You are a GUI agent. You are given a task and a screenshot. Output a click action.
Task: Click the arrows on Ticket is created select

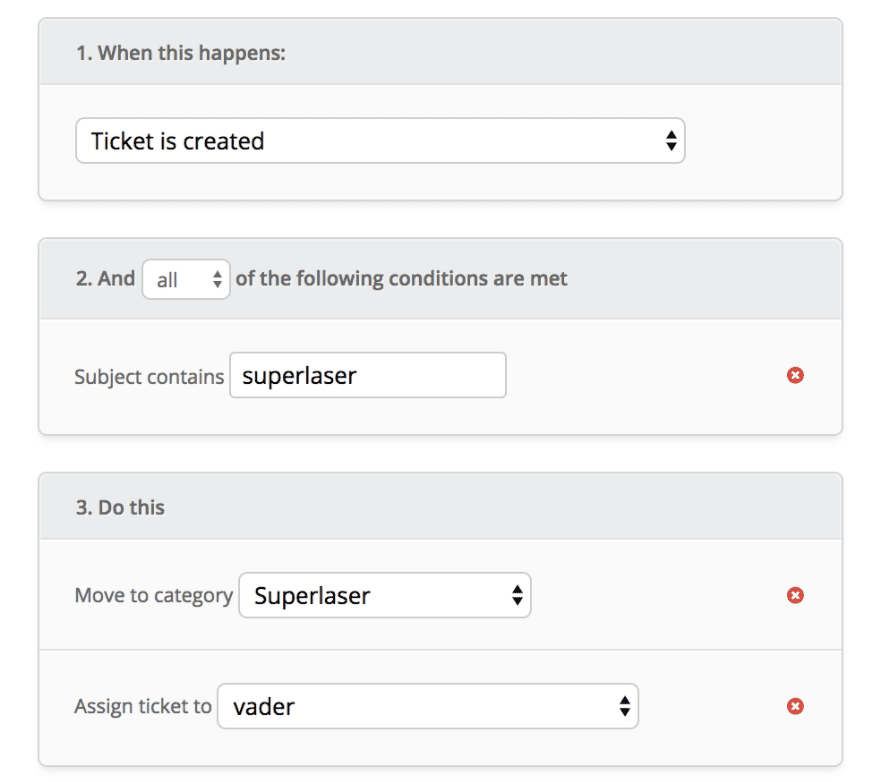click(x=671, y=141)
